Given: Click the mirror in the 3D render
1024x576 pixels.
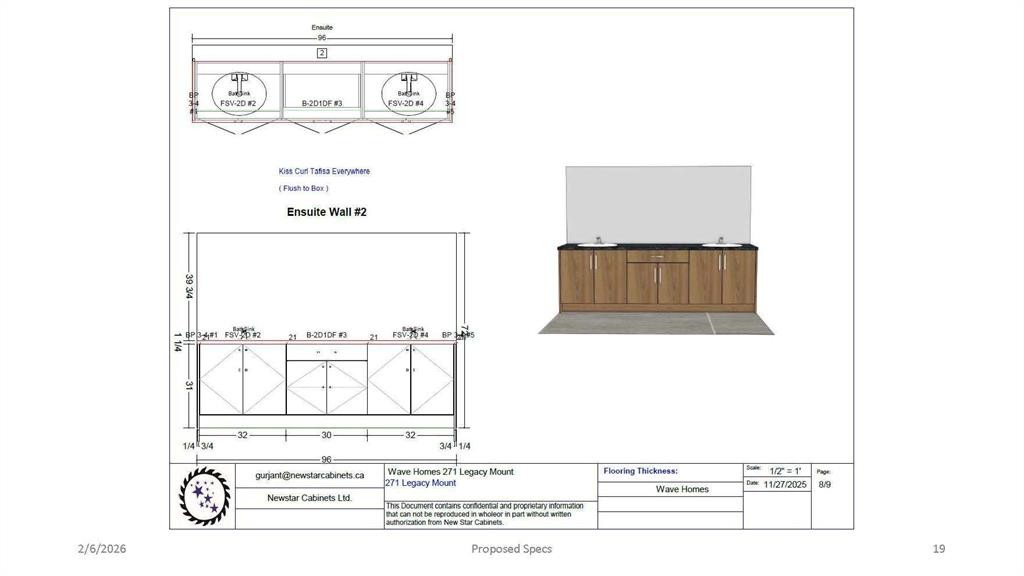Looking at the screenshot, I should point(658,204).
